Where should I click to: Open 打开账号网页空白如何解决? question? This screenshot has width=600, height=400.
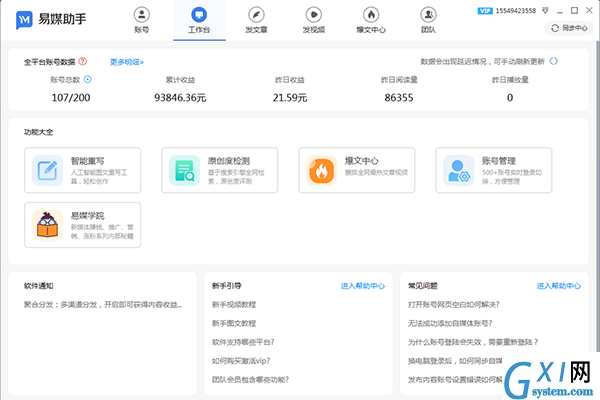click(454, 305)
